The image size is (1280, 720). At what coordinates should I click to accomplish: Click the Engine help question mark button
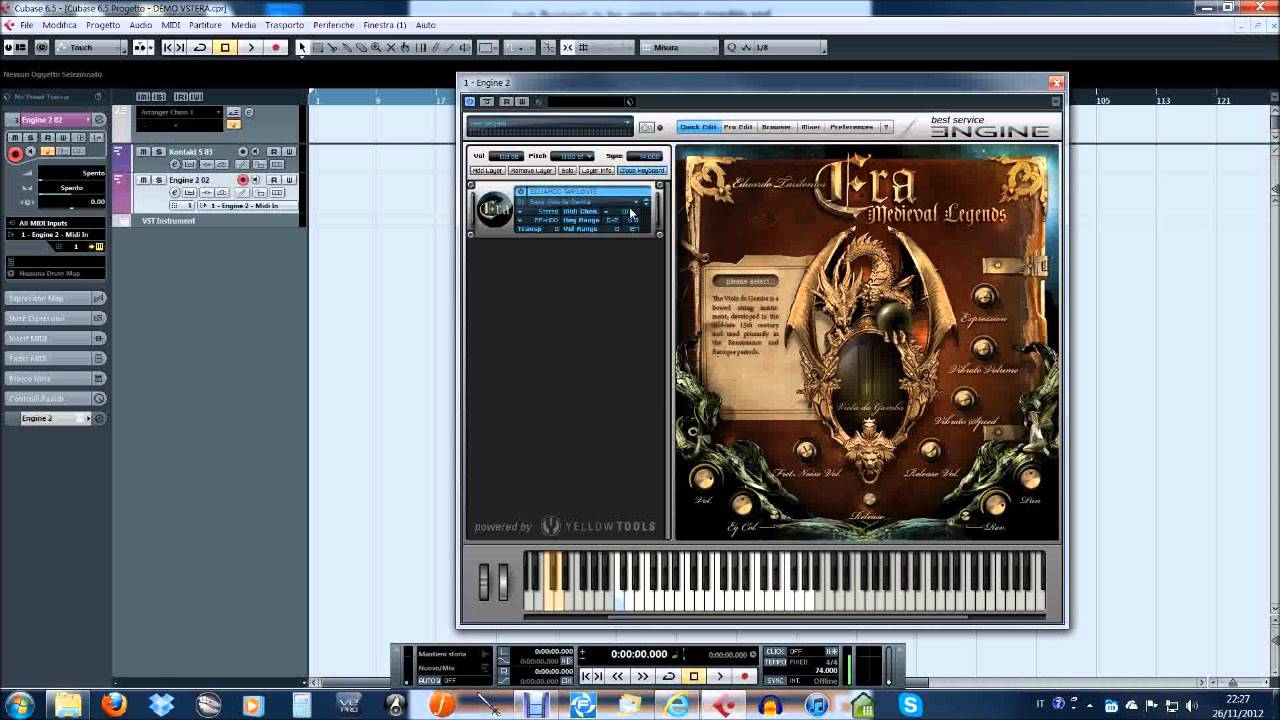coord(886,127)
